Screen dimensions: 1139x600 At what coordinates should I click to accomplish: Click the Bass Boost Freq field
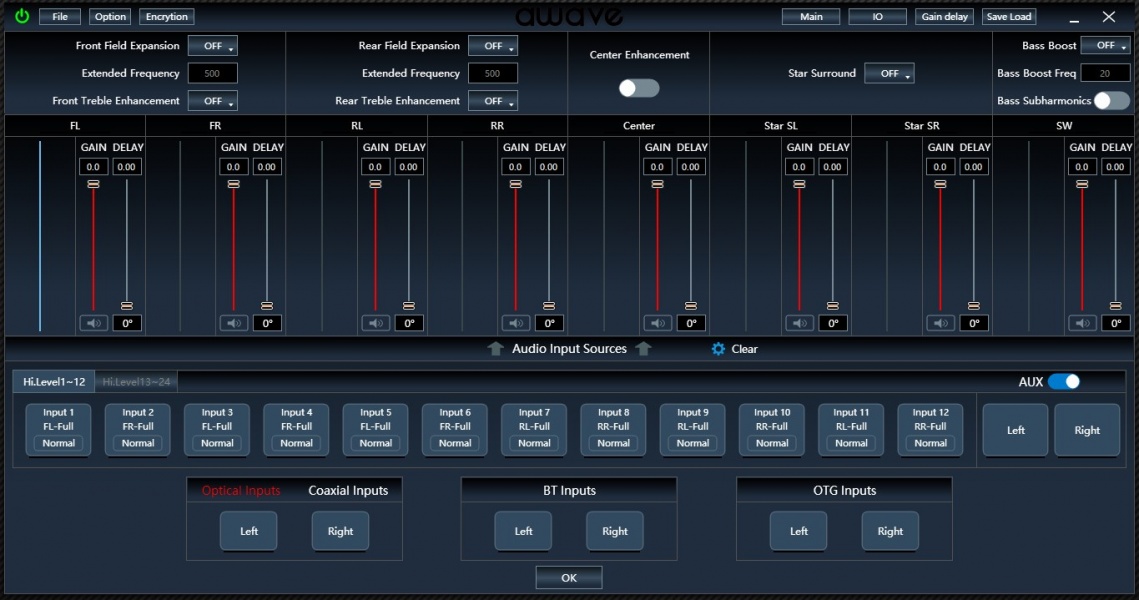click(x=1105, y=73)
